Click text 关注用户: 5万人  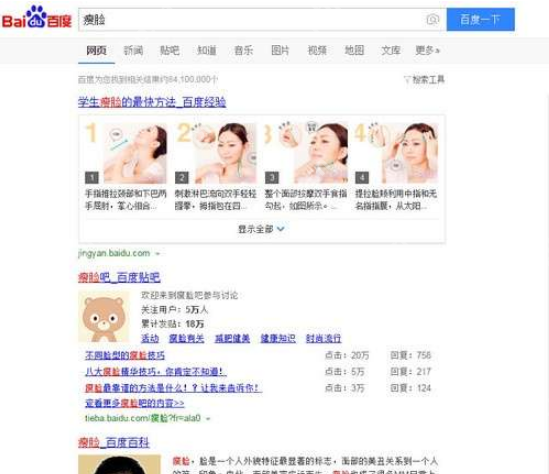pyautogui.click(x=174, y=310)
